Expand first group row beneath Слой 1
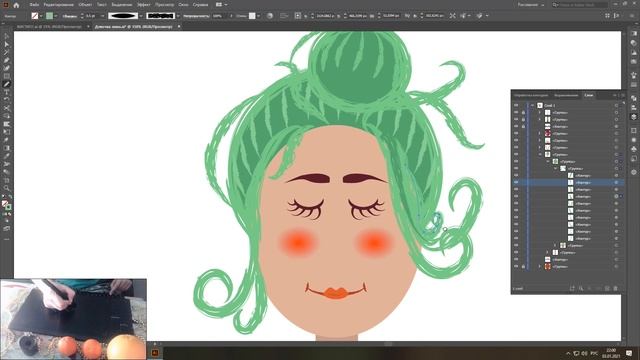This screenshot has width=640, height=360. point(540,112)
